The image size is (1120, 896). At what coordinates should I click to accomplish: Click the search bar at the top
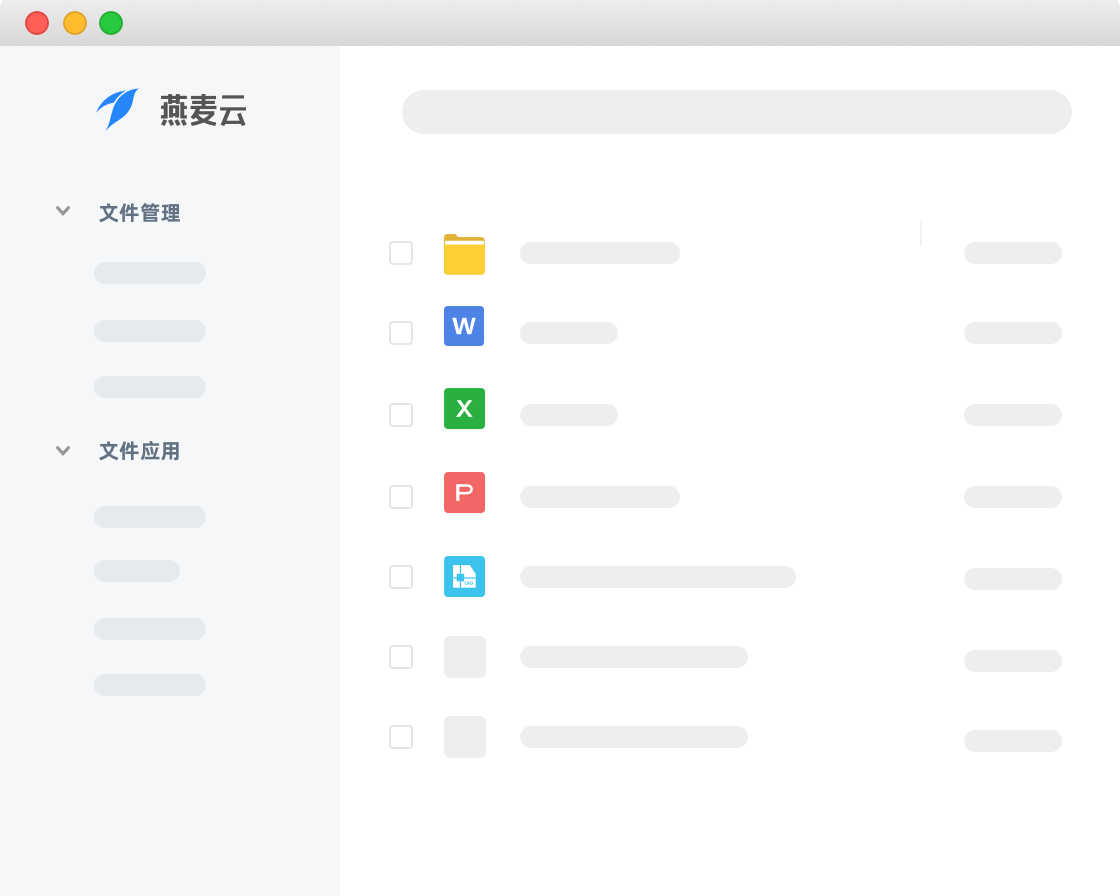pos(737,112)
